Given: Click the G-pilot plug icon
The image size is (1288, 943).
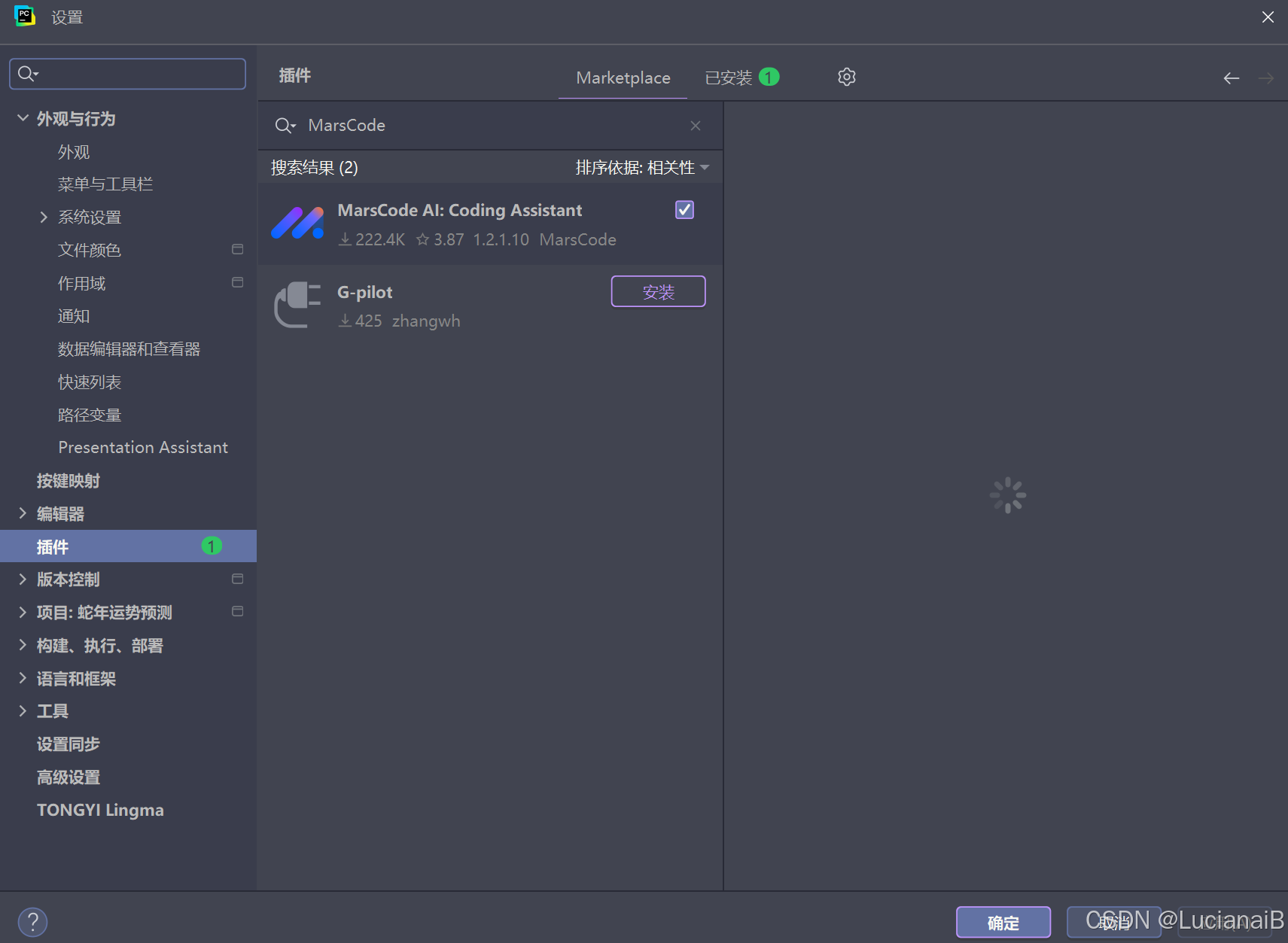Looking at the screenshot, I should [x=297, y=304].
